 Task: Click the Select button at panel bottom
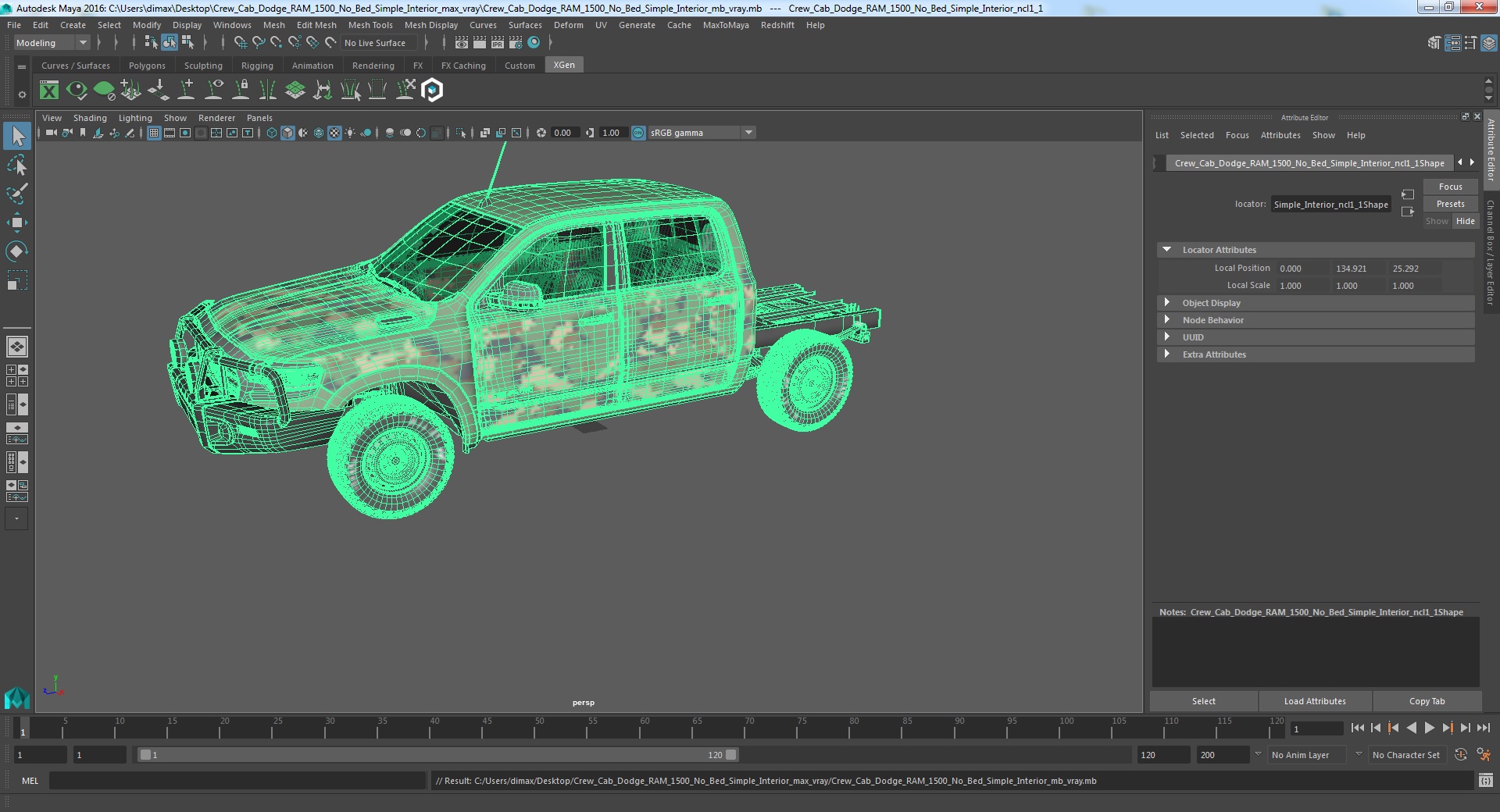point(1203,701)
